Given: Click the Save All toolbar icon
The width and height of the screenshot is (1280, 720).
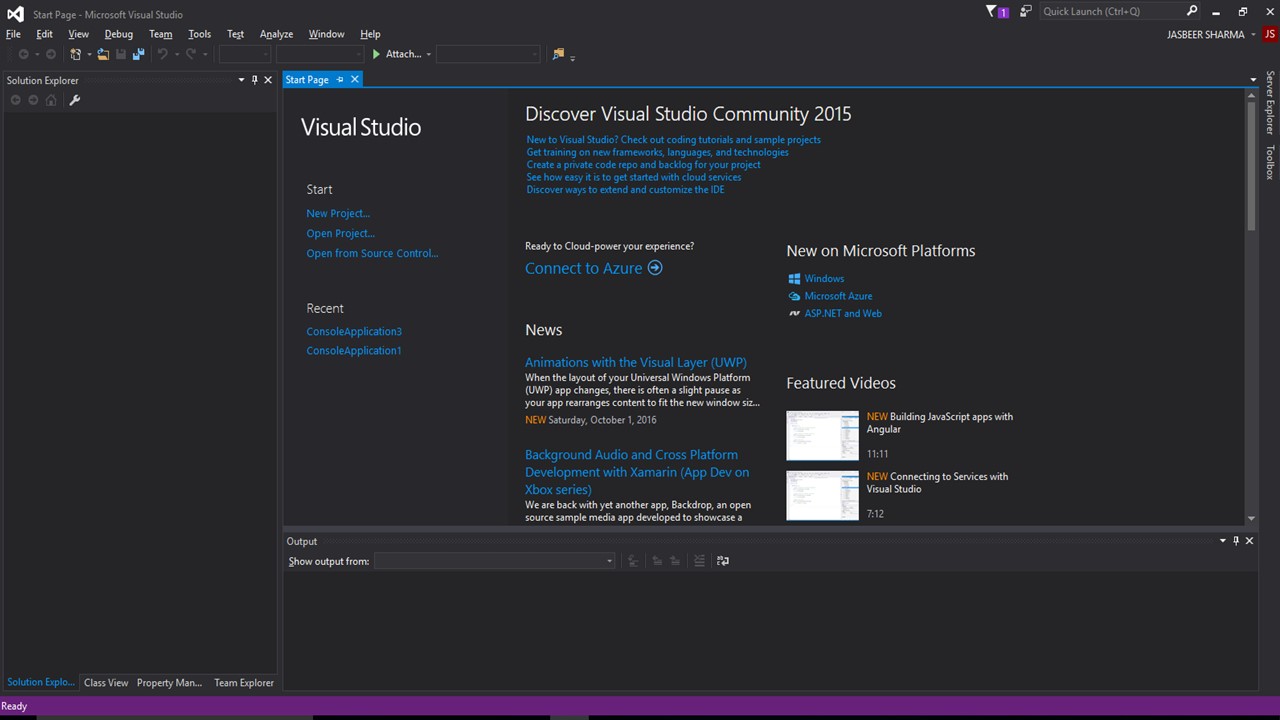Looking at the screenshot, I should click(x=138, y=54).
